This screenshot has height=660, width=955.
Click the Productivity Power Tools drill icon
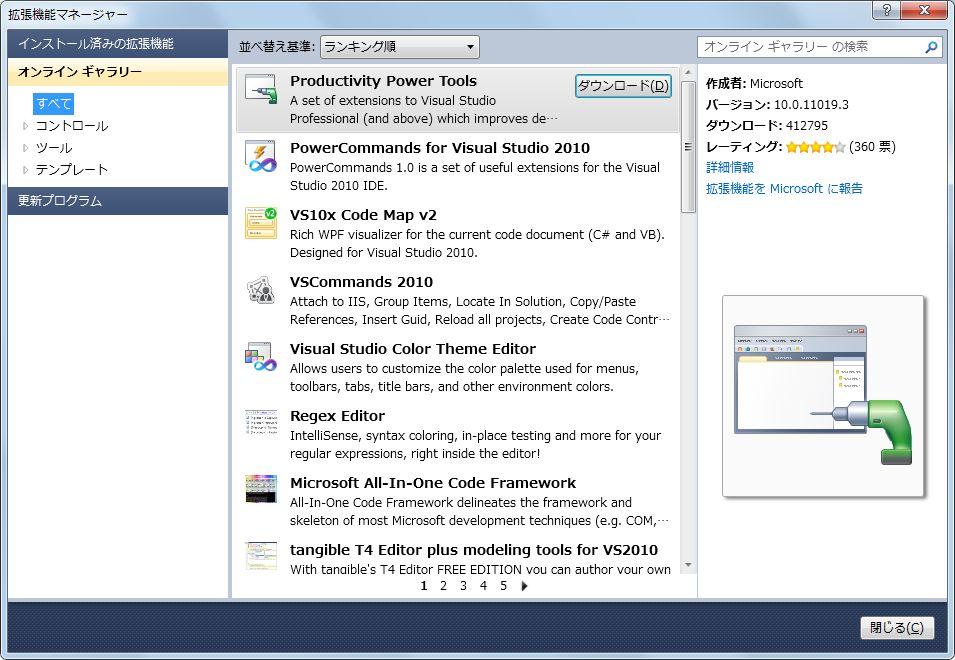[x=261, y=89]
